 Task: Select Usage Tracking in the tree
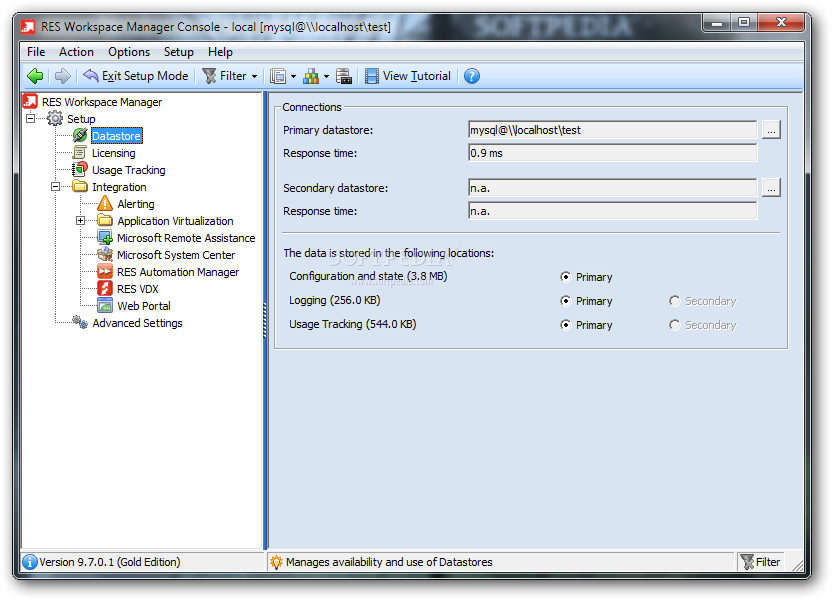coord(128,170)
